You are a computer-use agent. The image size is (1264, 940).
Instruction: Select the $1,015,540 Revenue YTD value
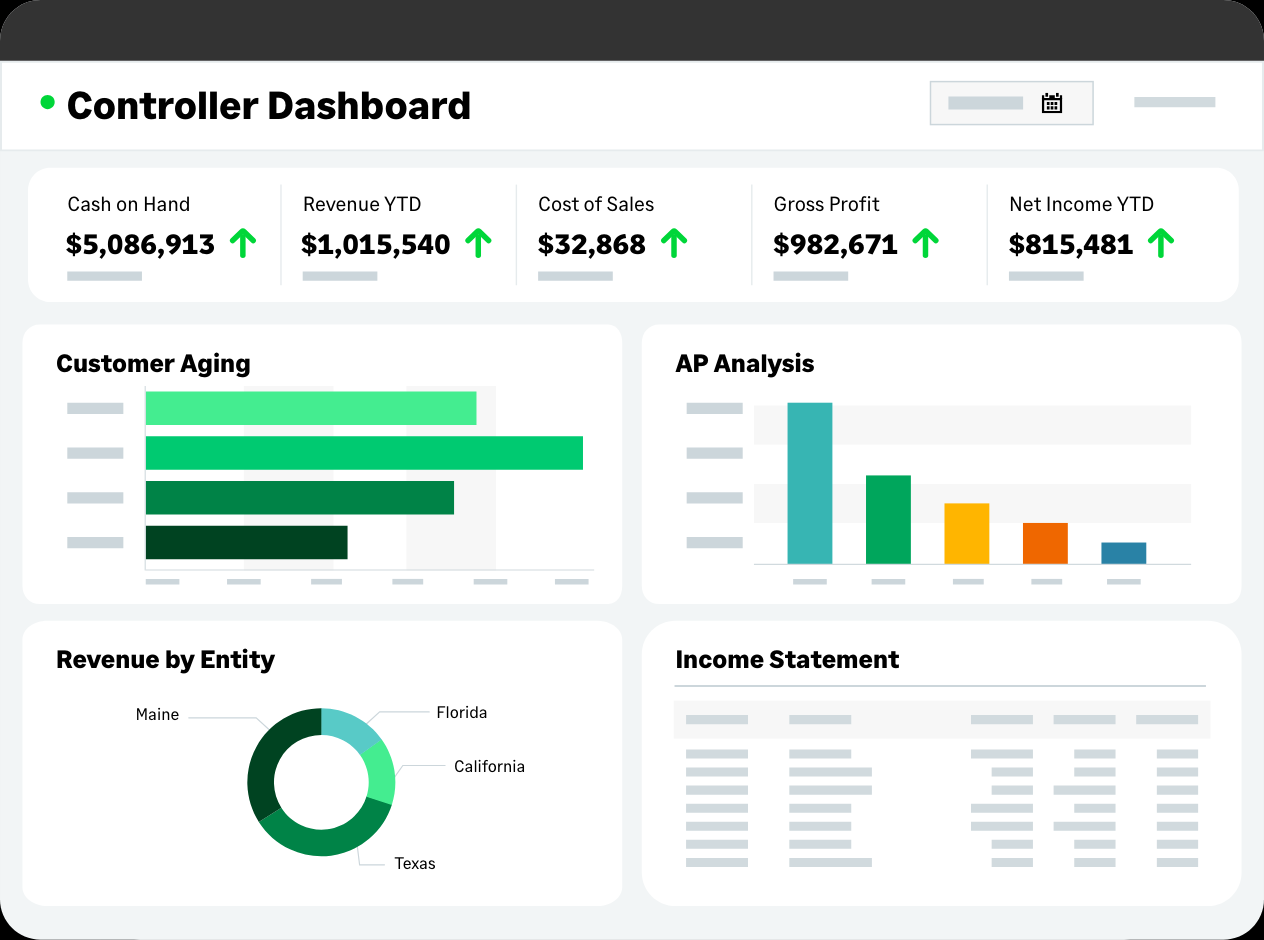click(376, 244)
